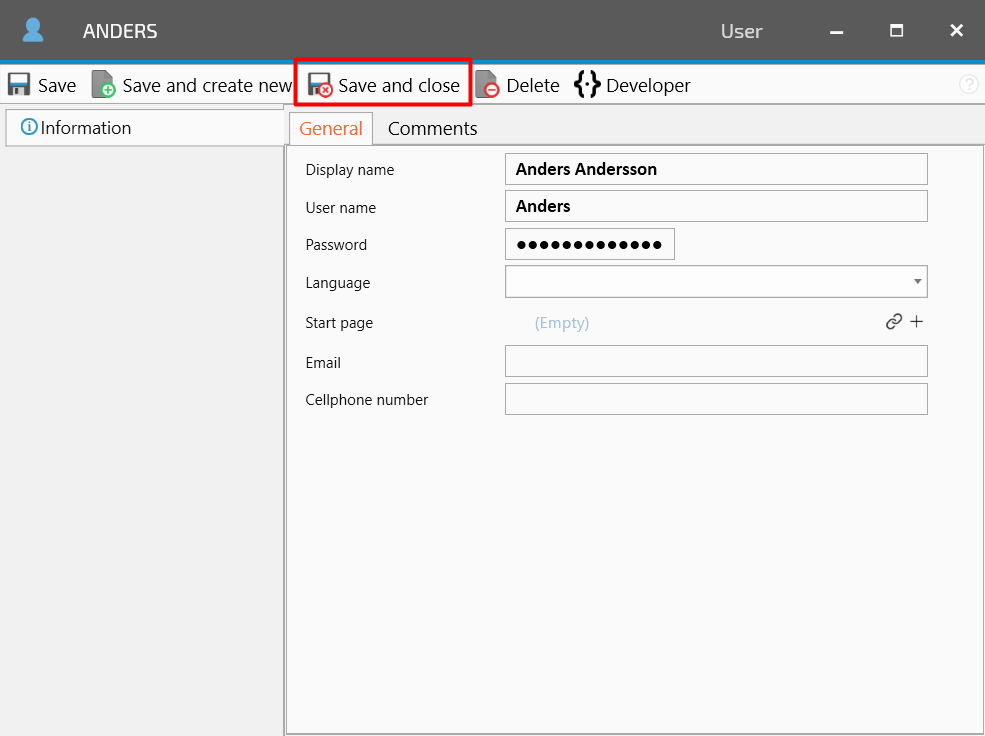
Task: Click the help question mark icon
Action: pyautogui.click(x=968, y=85)
